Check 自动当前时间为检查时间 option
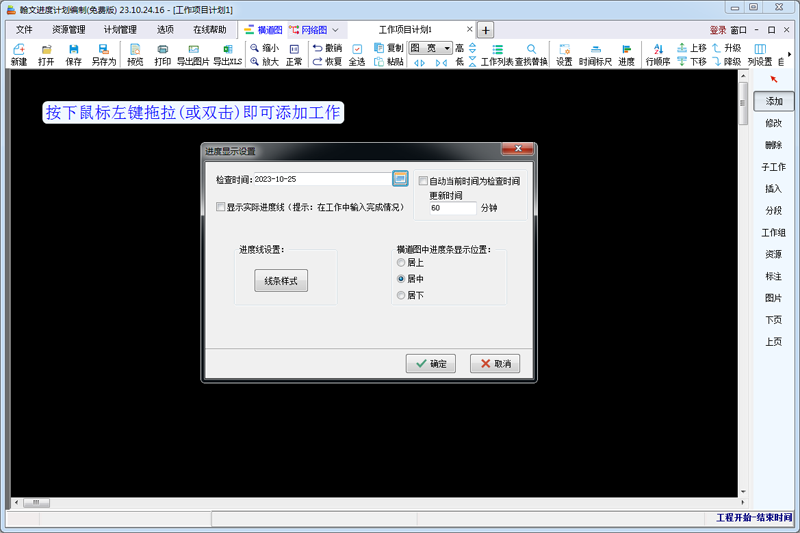This screenshot has width=800, height=533. pyautogui.click(x=424, y=181)
